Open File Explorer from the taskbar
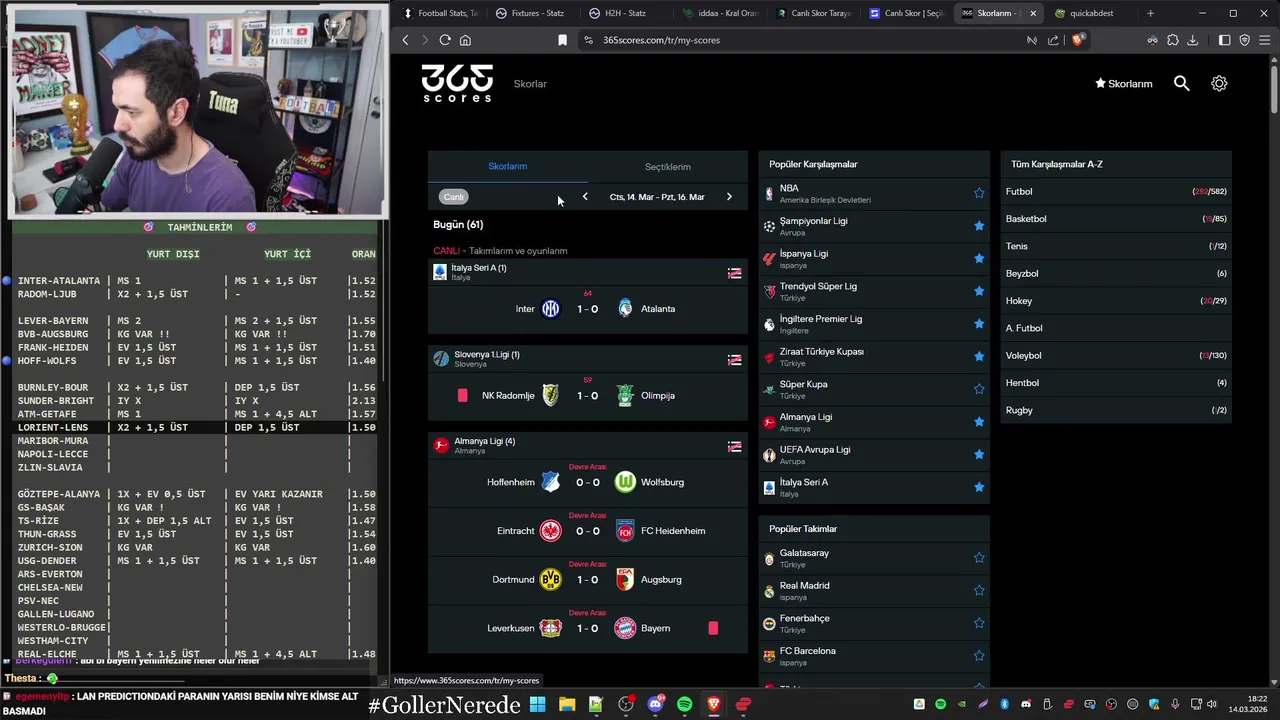The height and width of the screenshot is (720, 1280). point(567,704)
